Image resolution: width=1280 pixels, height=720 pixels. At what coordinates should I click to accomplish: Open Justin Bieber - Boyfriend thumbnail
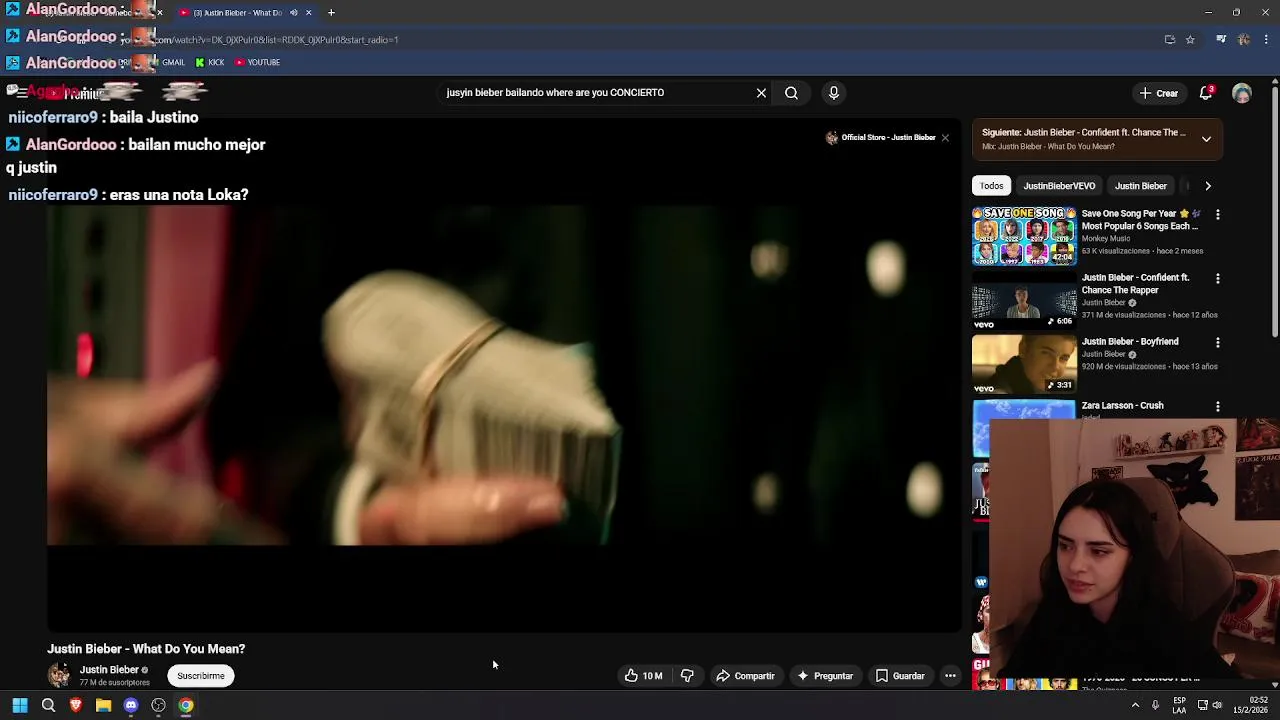click(x=1024, y=364)
